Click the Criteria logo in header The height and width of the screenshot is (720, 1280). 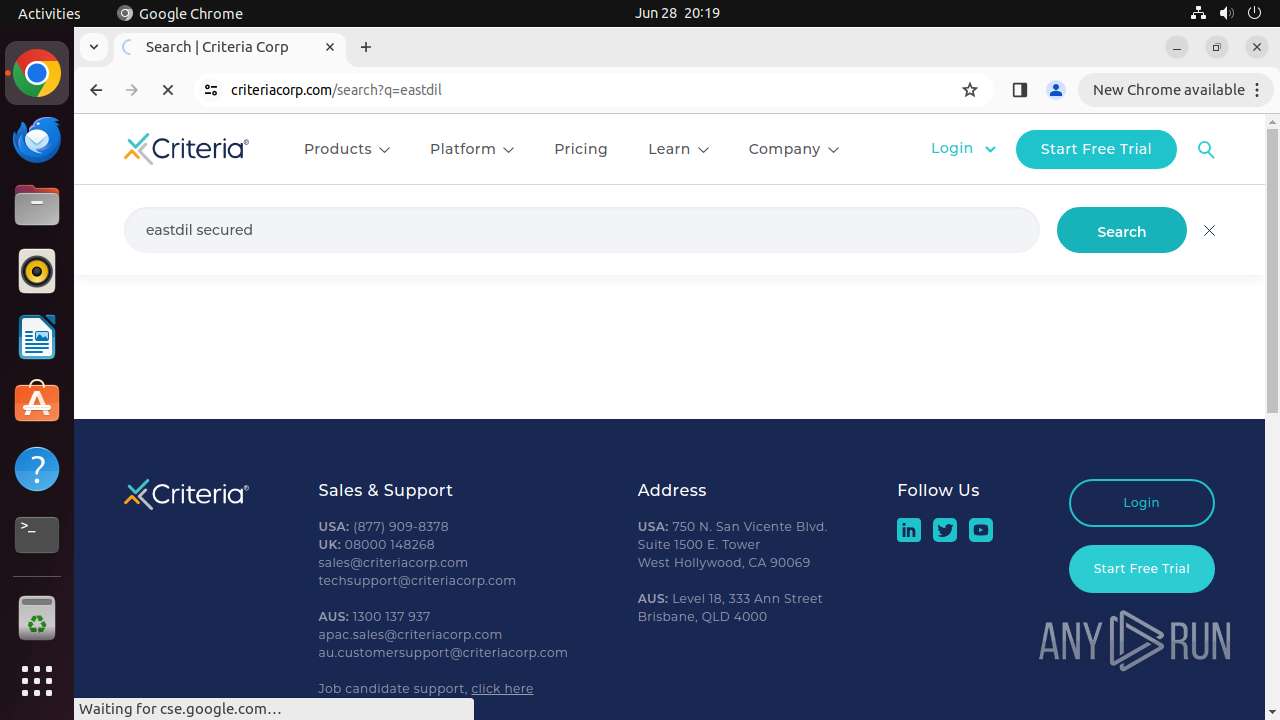(186, 149)
